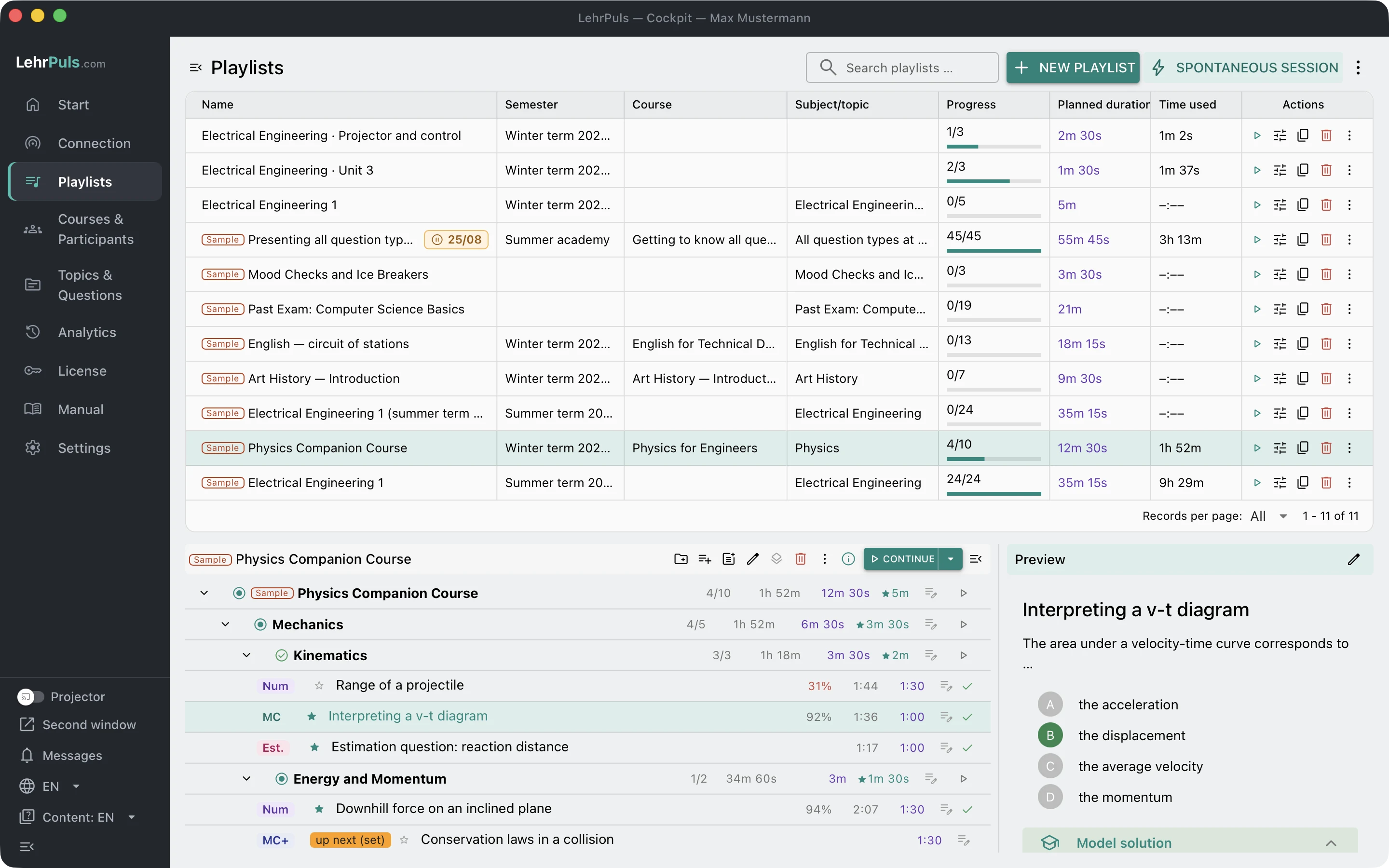
Task: Collapse the Mechanics tree node
Action: point(226,624)
